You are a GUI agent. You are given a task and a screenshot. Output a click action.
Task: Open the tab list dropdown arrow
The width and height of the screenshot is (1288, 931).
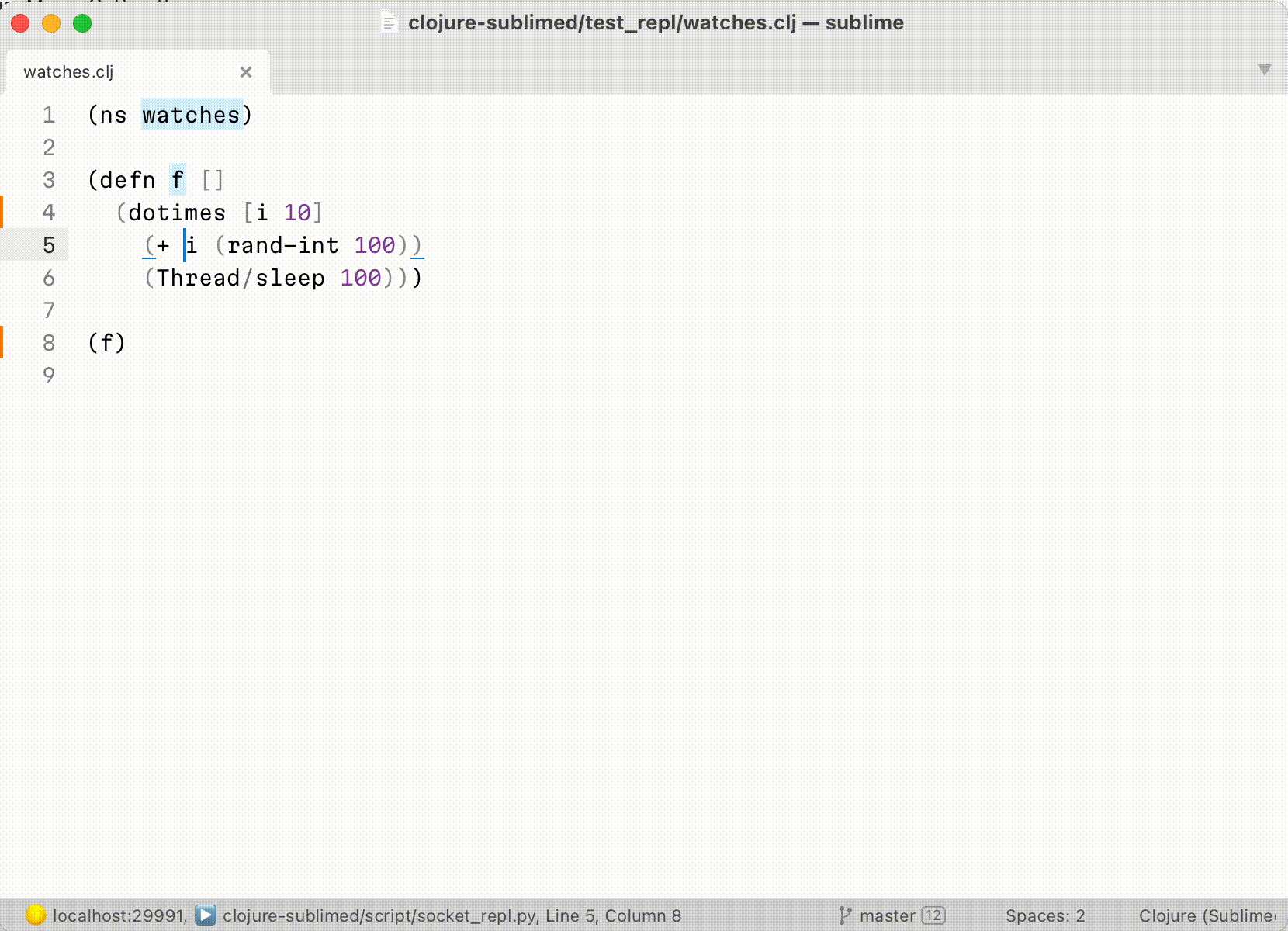[1264, 70]
